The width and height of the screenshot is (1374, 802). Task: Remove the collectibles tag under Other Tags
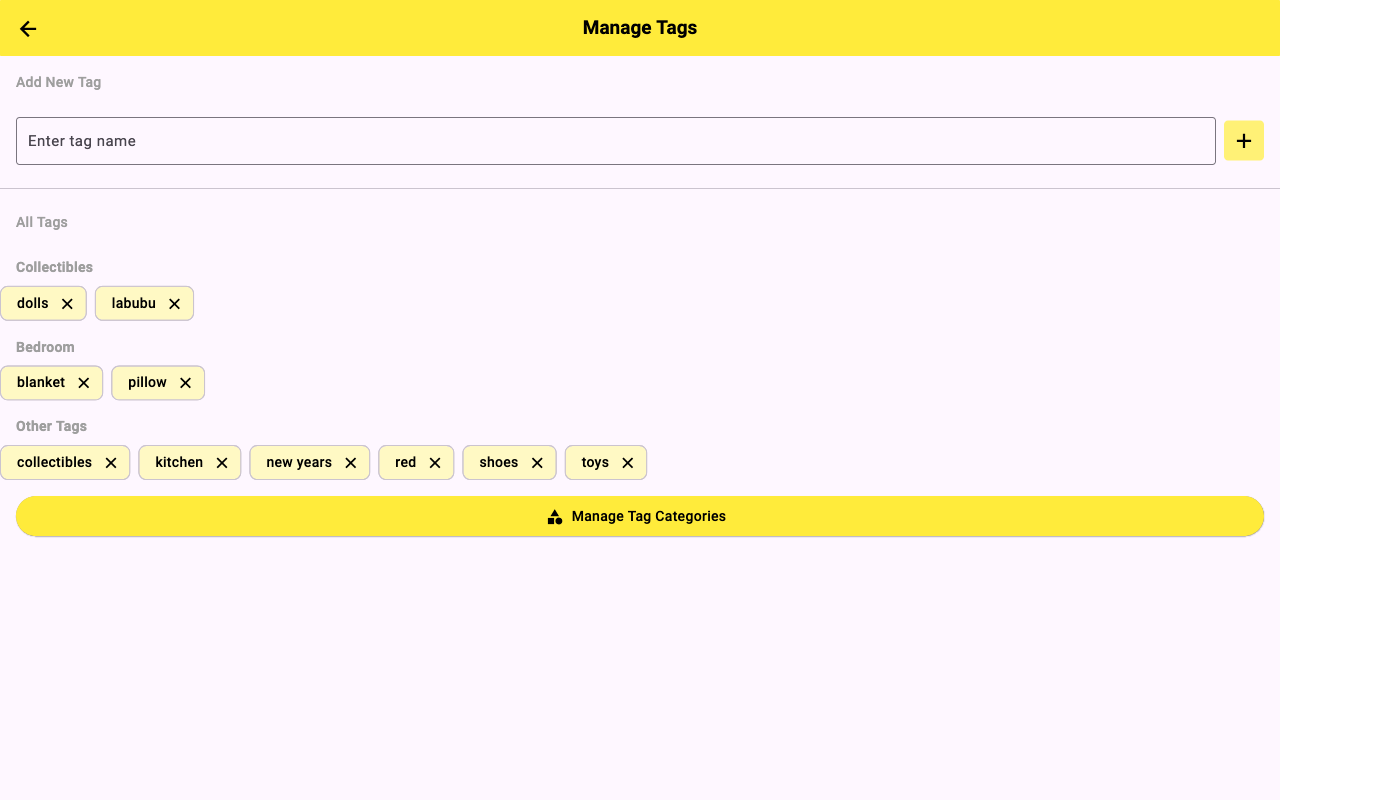pos(110,462)
